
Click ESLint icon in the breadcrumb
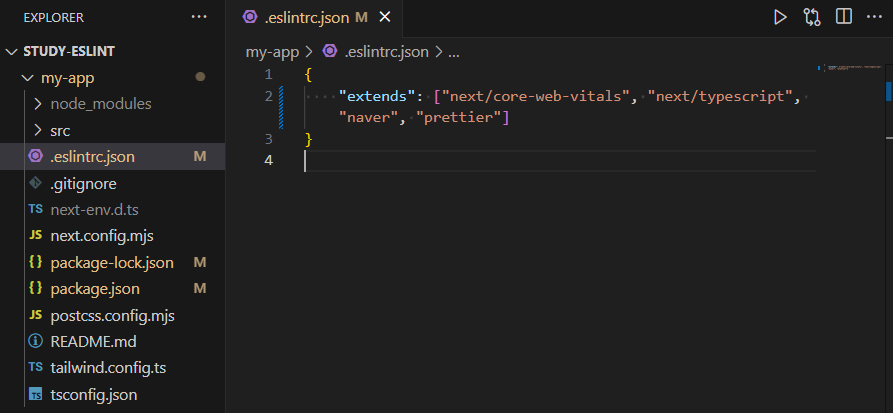point(330,51)
